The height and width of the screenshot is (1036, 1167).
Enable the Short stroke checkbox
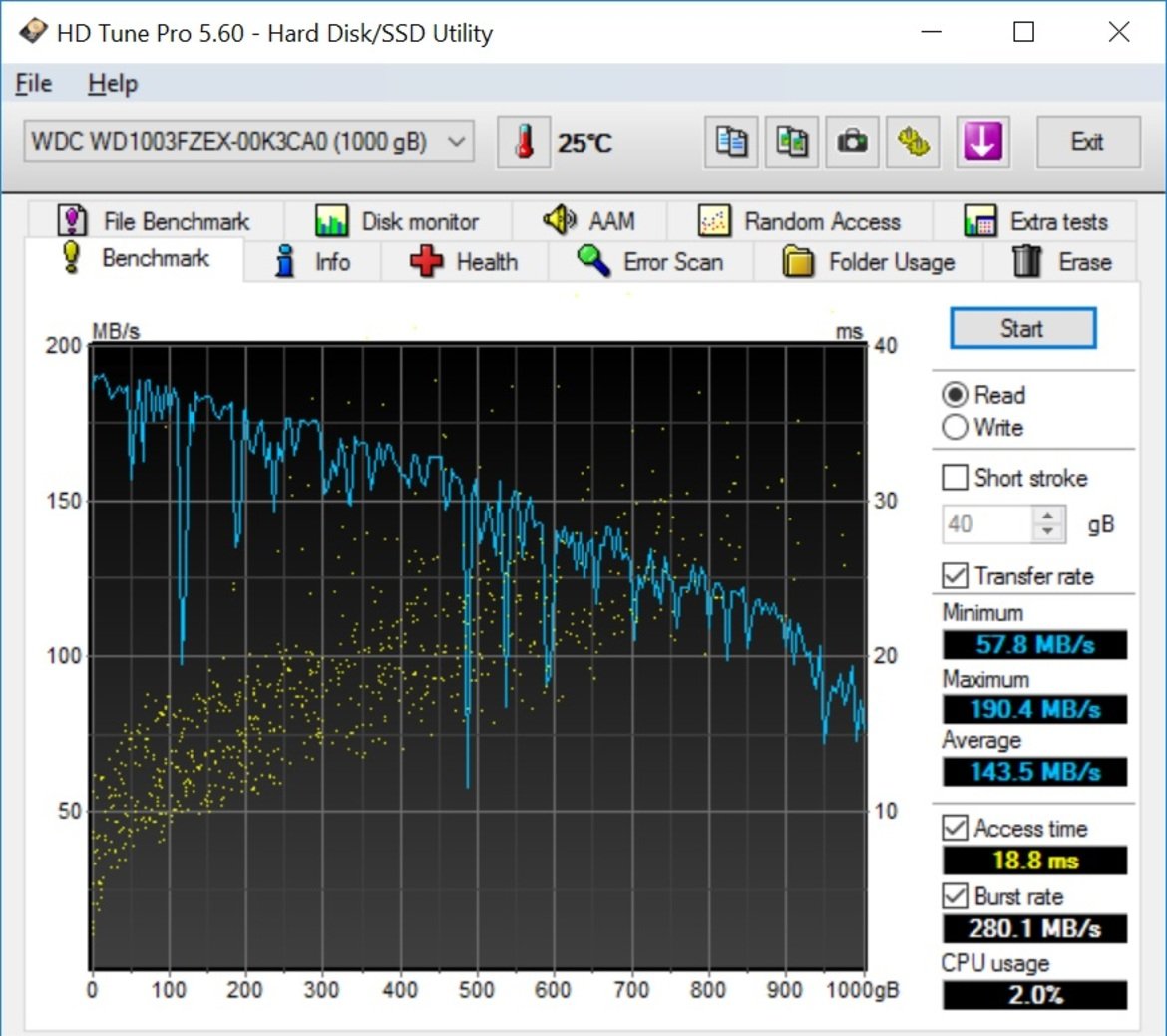[x=955, y=477]
